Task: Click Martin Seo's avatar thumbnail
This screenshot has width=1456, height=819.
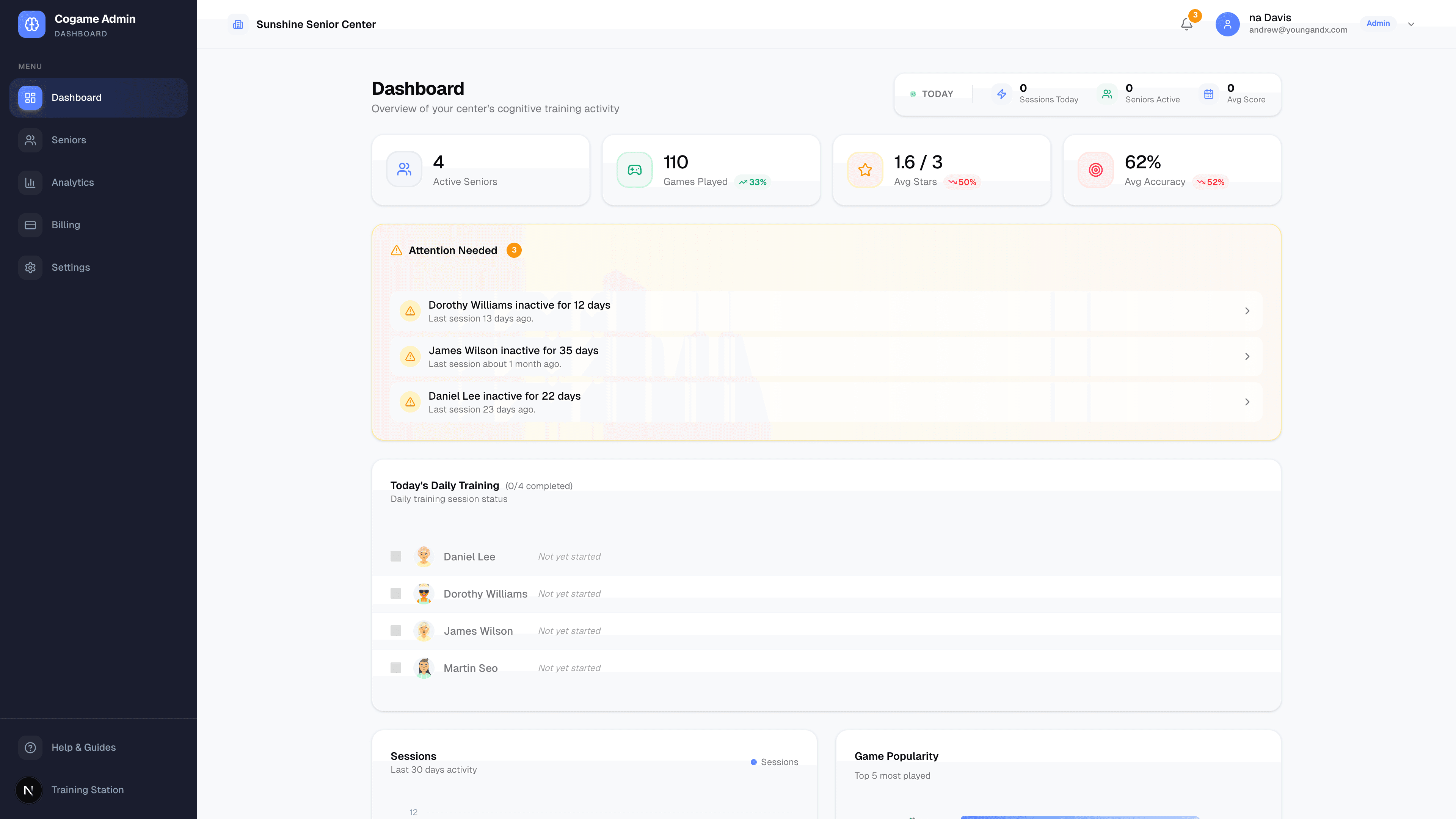Action: point(424,667)
